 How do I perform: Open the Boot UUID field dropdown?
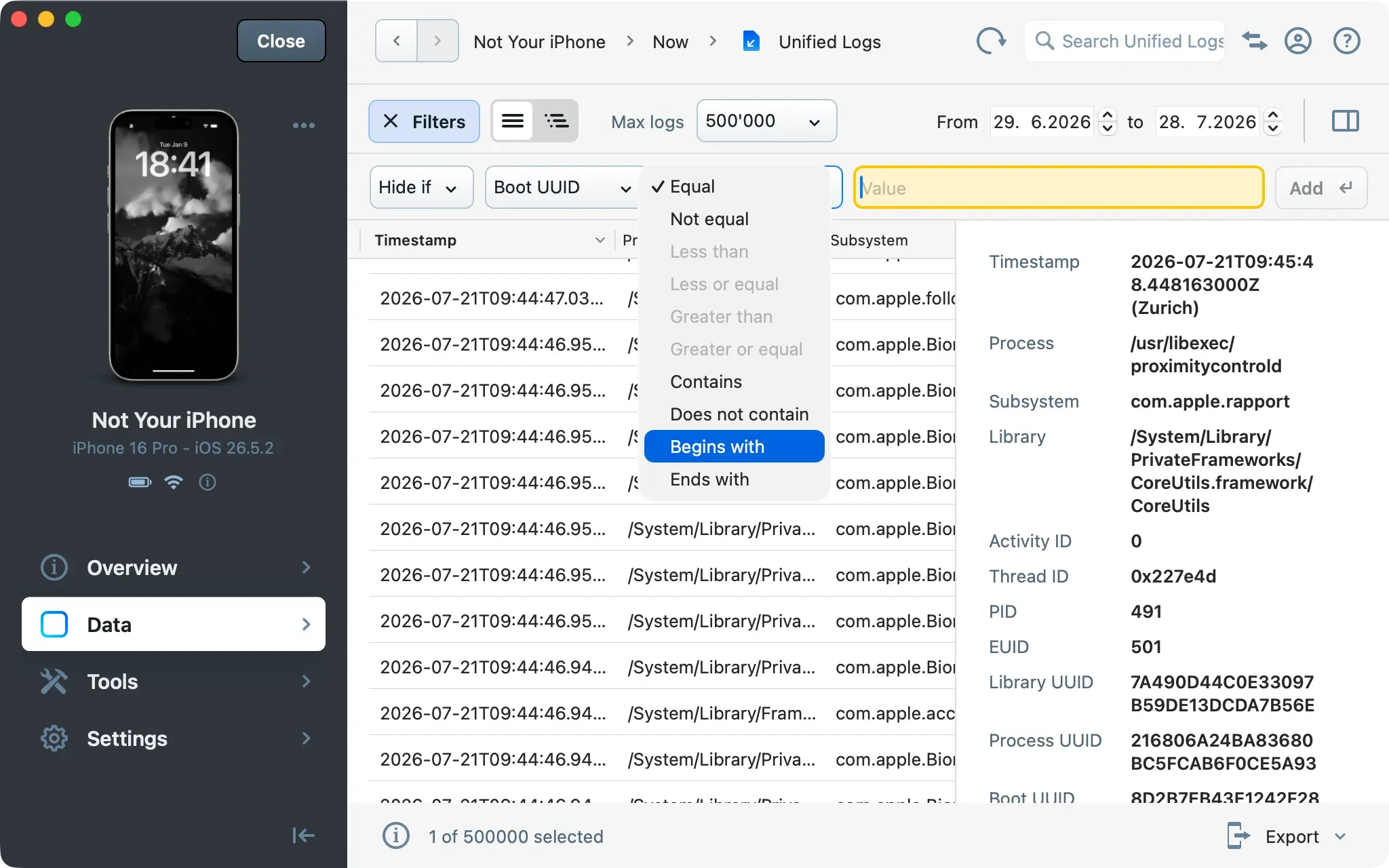coord(563,187)
